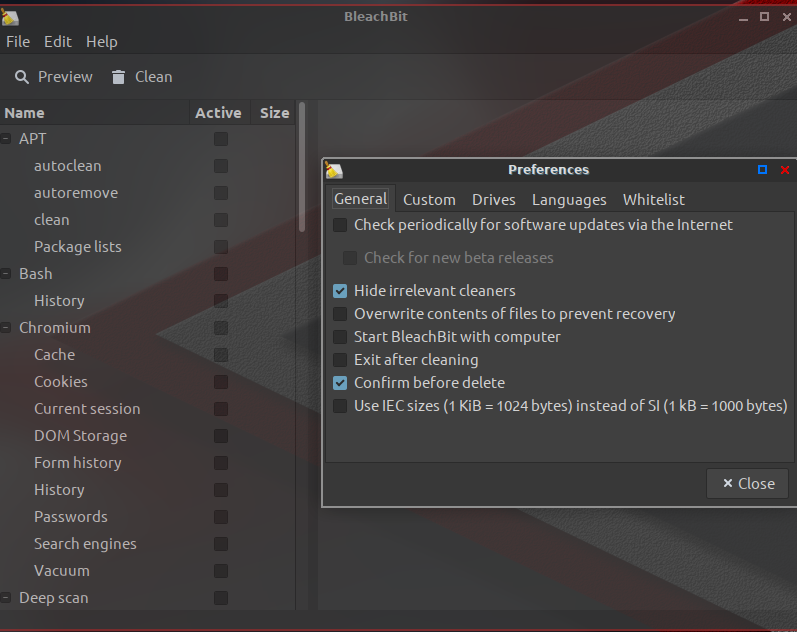
Task: Collapse the Deep scan tree group
Action: coord(6,597)
